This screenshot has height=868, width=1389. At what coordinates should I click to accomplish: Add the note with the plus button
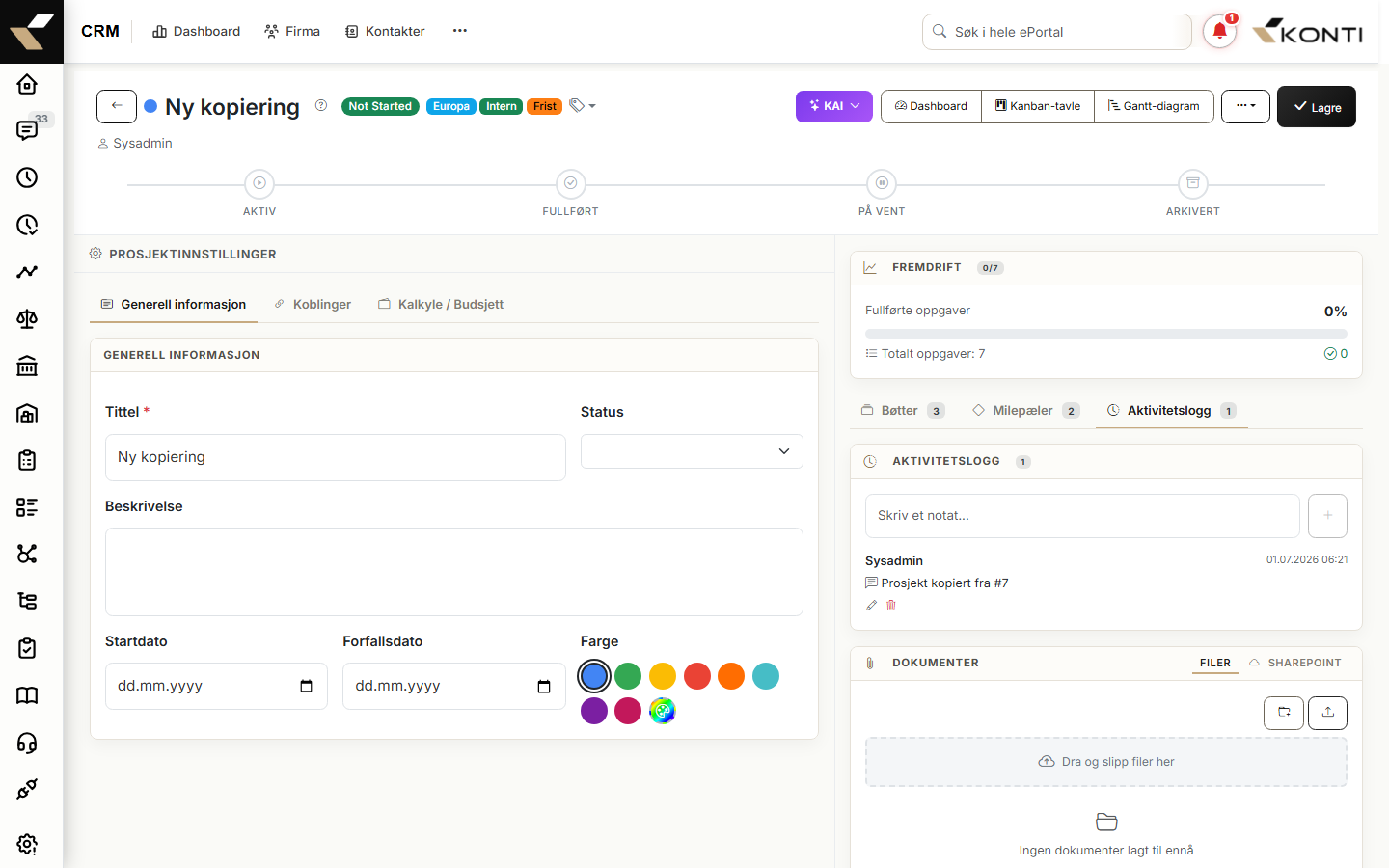point(1327,516)
